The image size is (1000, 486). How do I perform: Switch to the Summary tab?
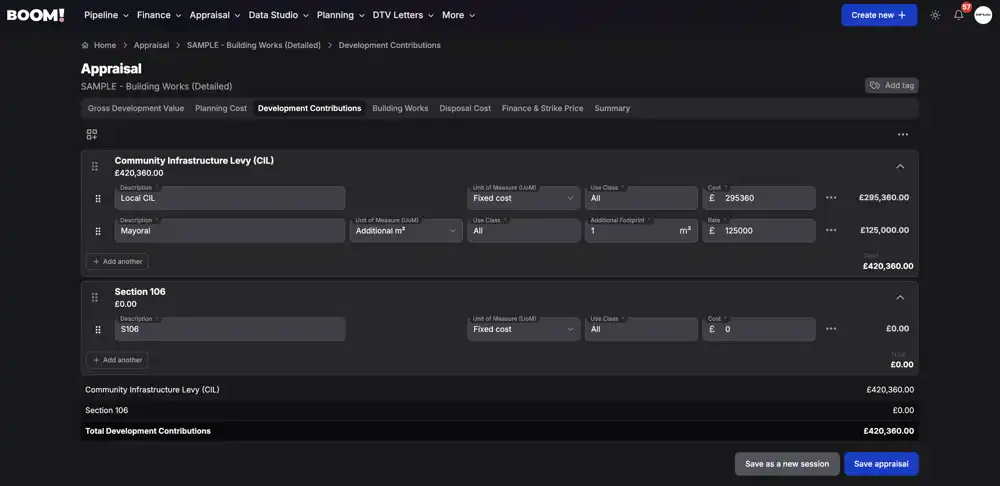(x=612, y=108)
